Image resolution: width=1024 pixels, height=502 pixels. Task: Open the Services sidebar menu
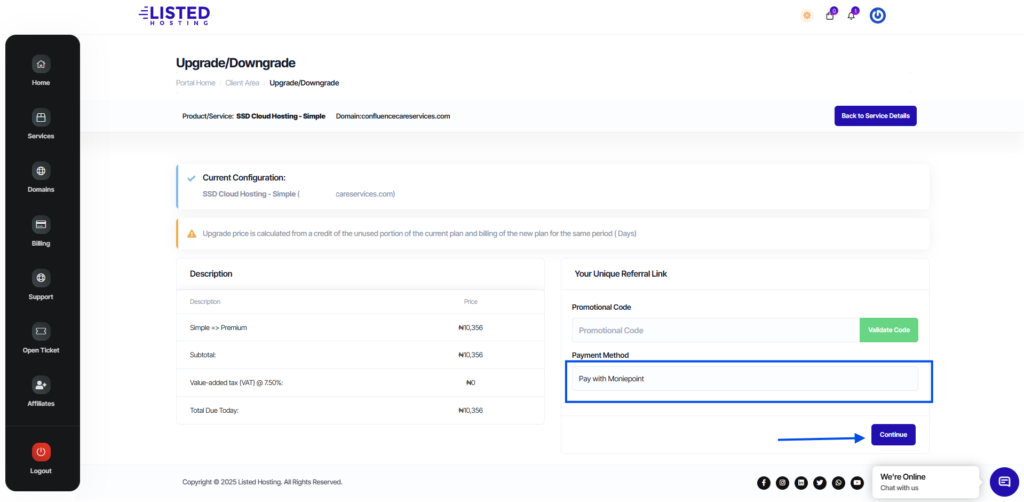pyautogui.click(x=41, y=124)
